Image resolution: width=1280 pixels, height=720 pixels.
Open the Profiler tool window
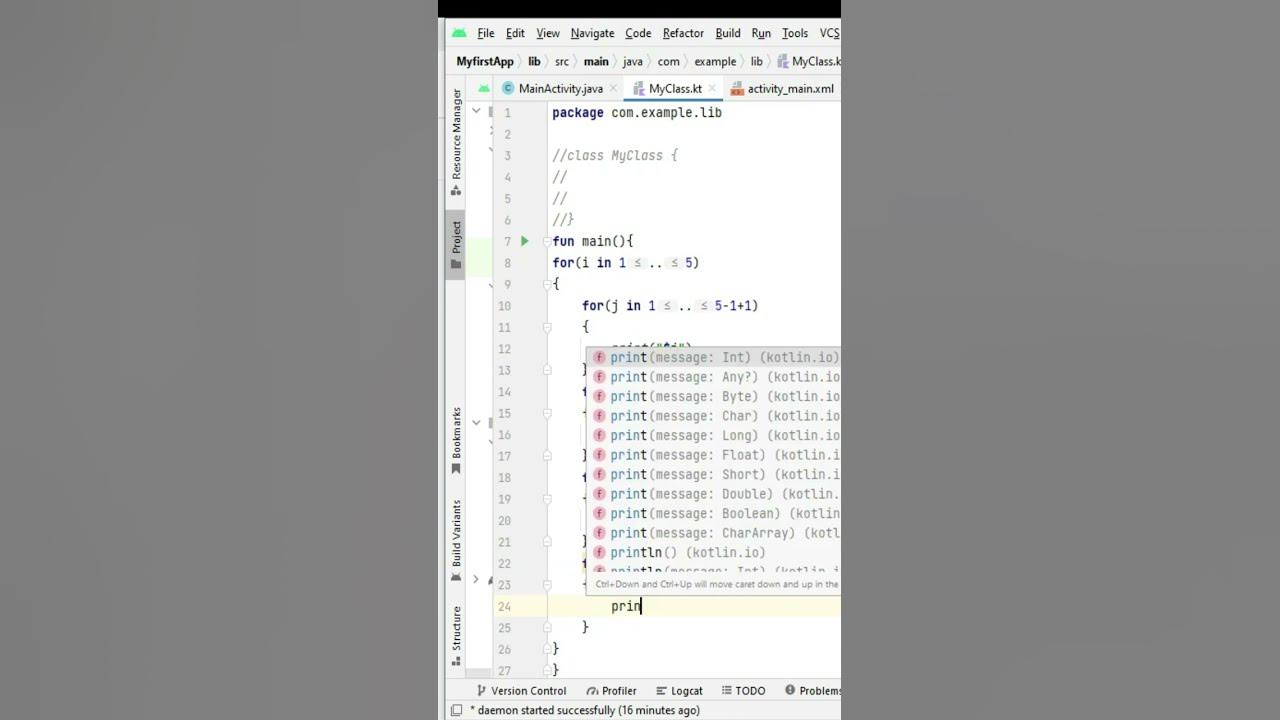click(x=611, y=691)
